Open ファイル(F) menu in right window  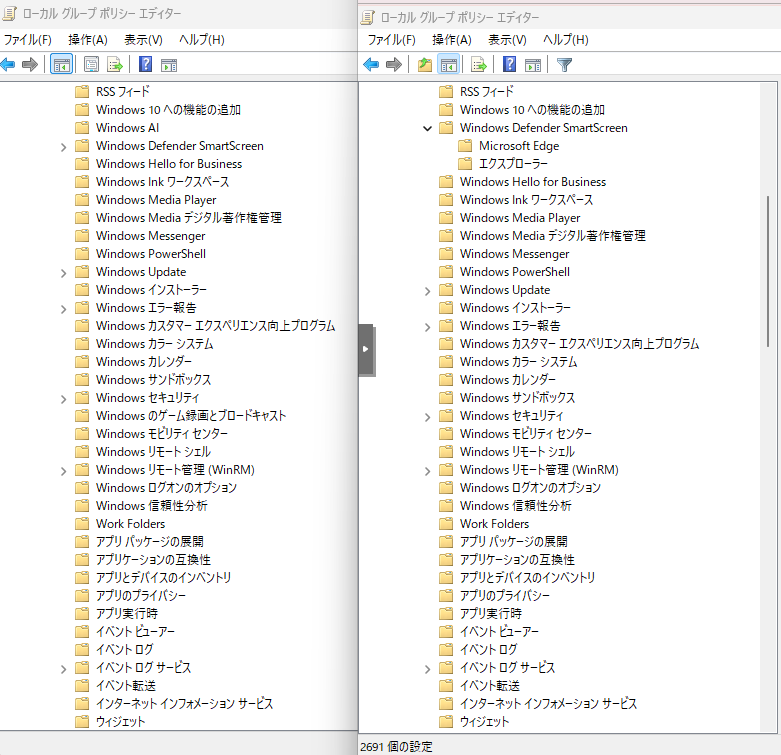coord(391,40)
